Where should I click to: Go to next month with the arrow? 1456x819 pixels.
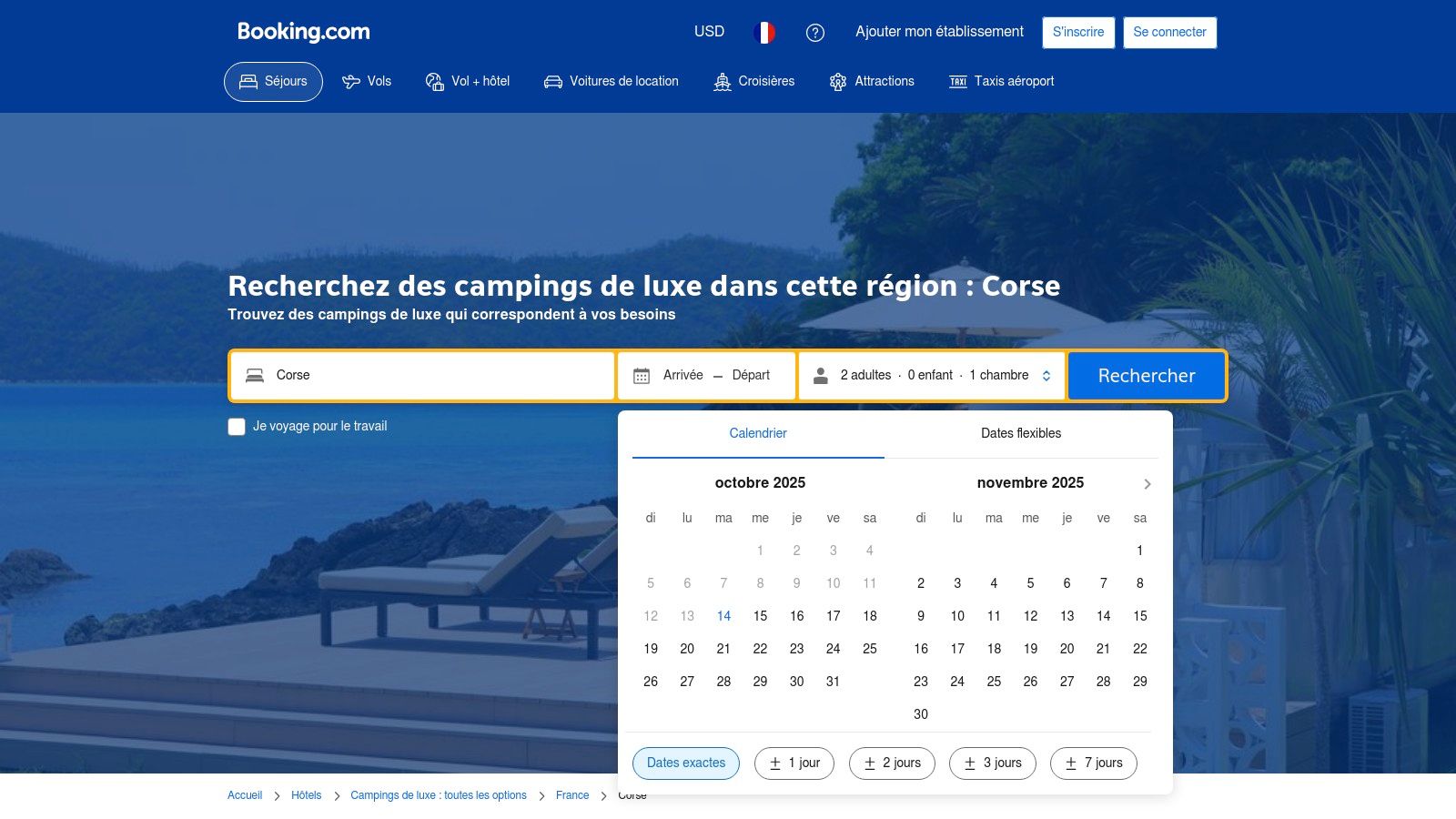point(1148,484)
